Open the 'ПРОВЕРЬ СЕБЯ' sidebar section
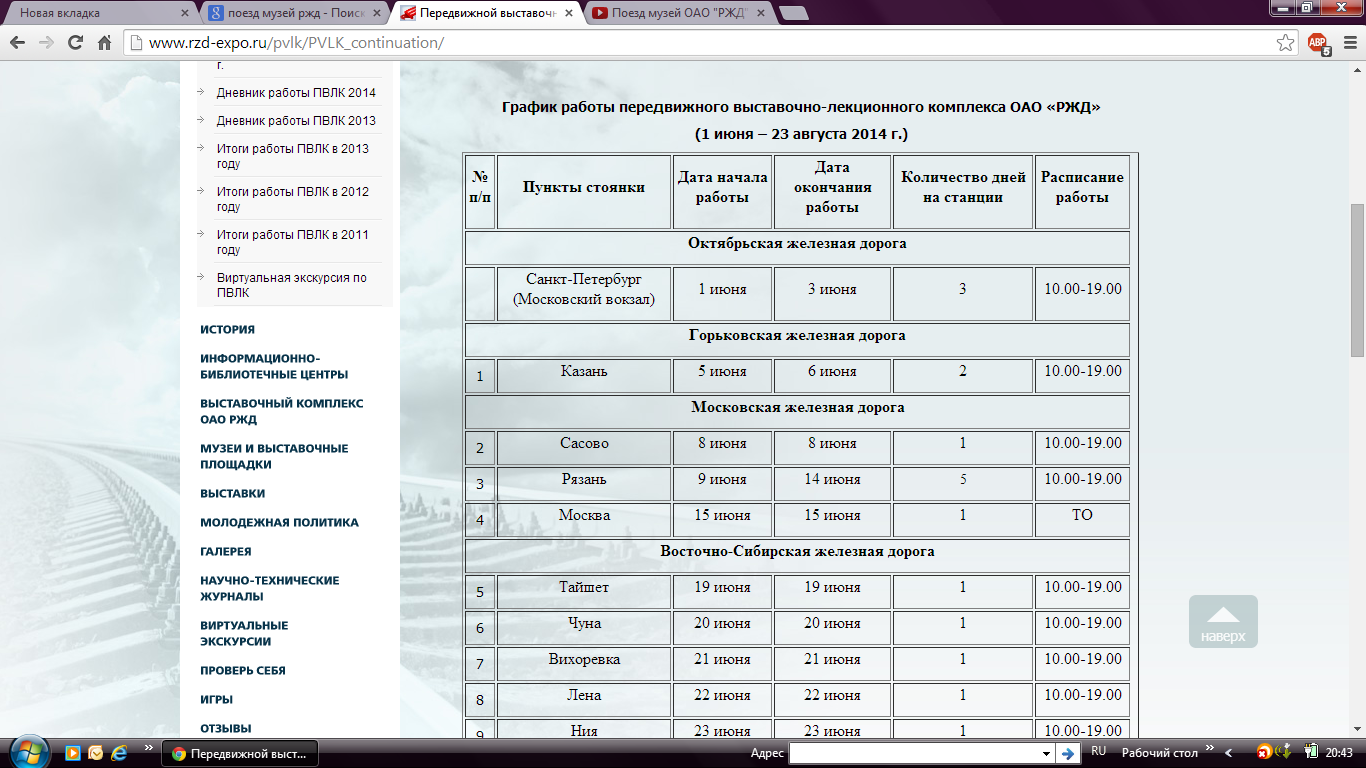The width and height of the screenshot is (1366, 768). pyautogui.click(x=243, y=670)
